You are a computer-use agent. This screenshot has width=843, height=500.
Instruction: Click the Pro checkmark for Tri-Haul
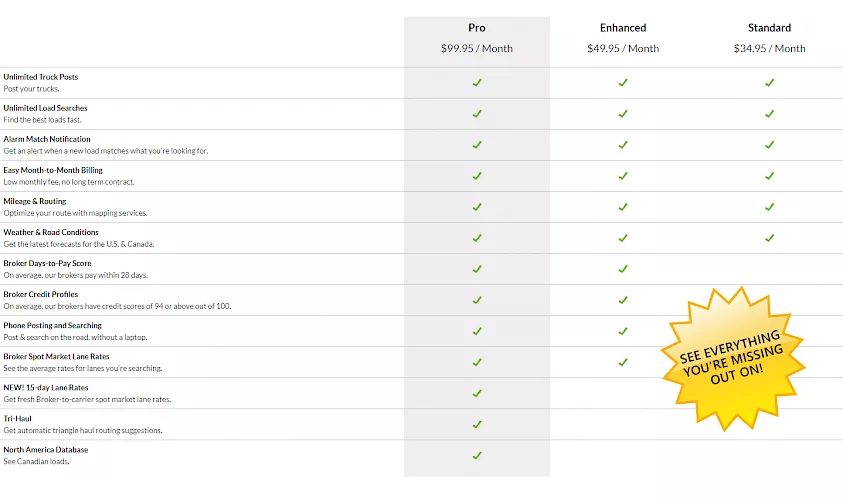[477, 425]
